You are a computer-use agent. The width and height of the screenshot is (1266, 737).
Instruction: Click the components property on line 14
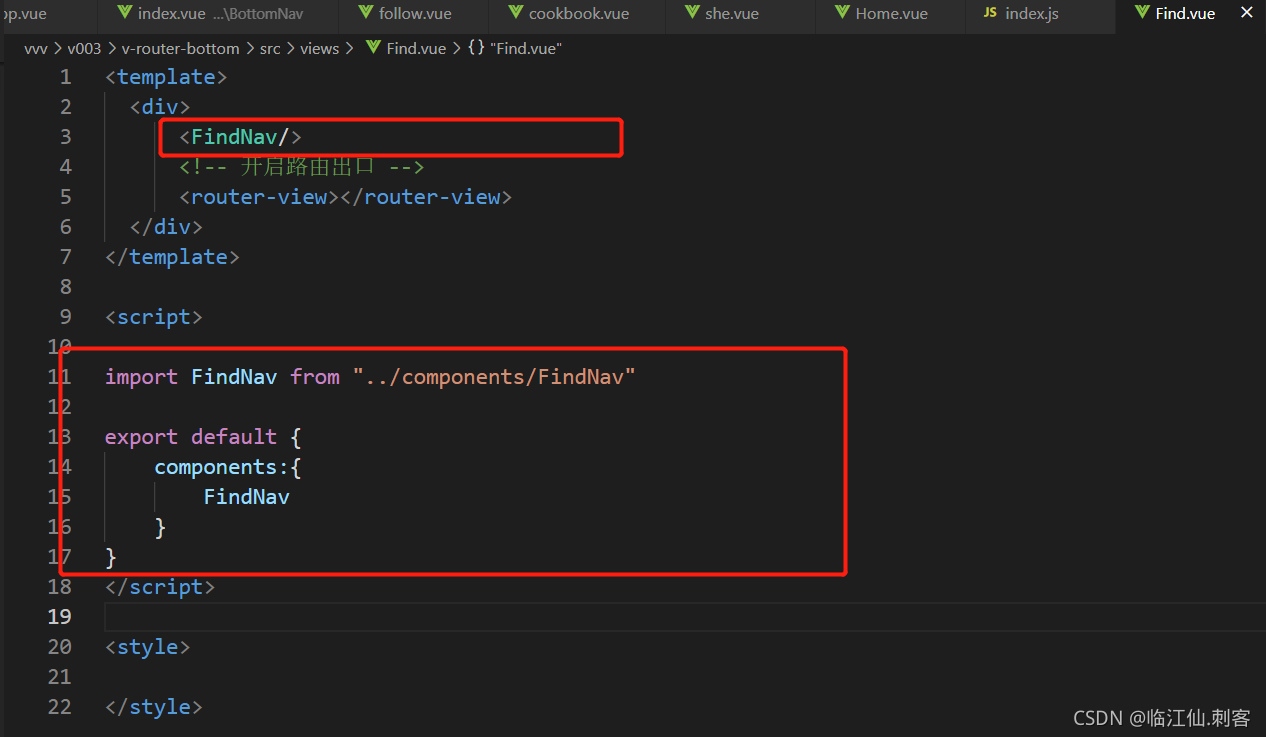click(215, 467)
